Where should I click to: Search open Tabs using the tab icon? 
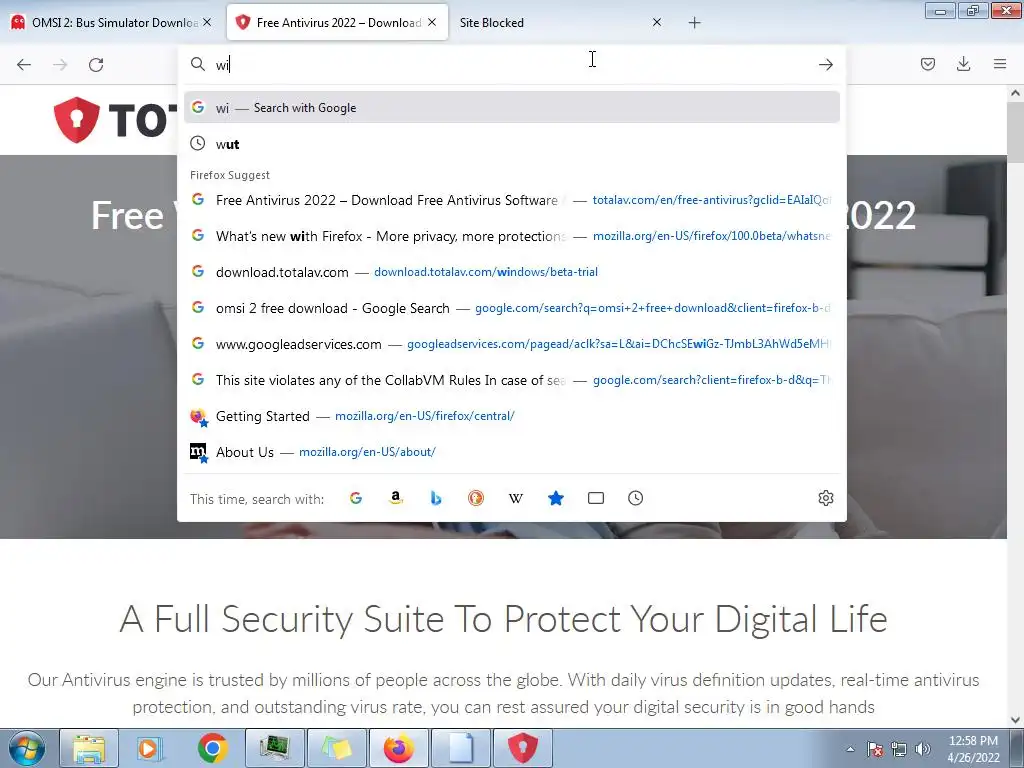[596, 498]
